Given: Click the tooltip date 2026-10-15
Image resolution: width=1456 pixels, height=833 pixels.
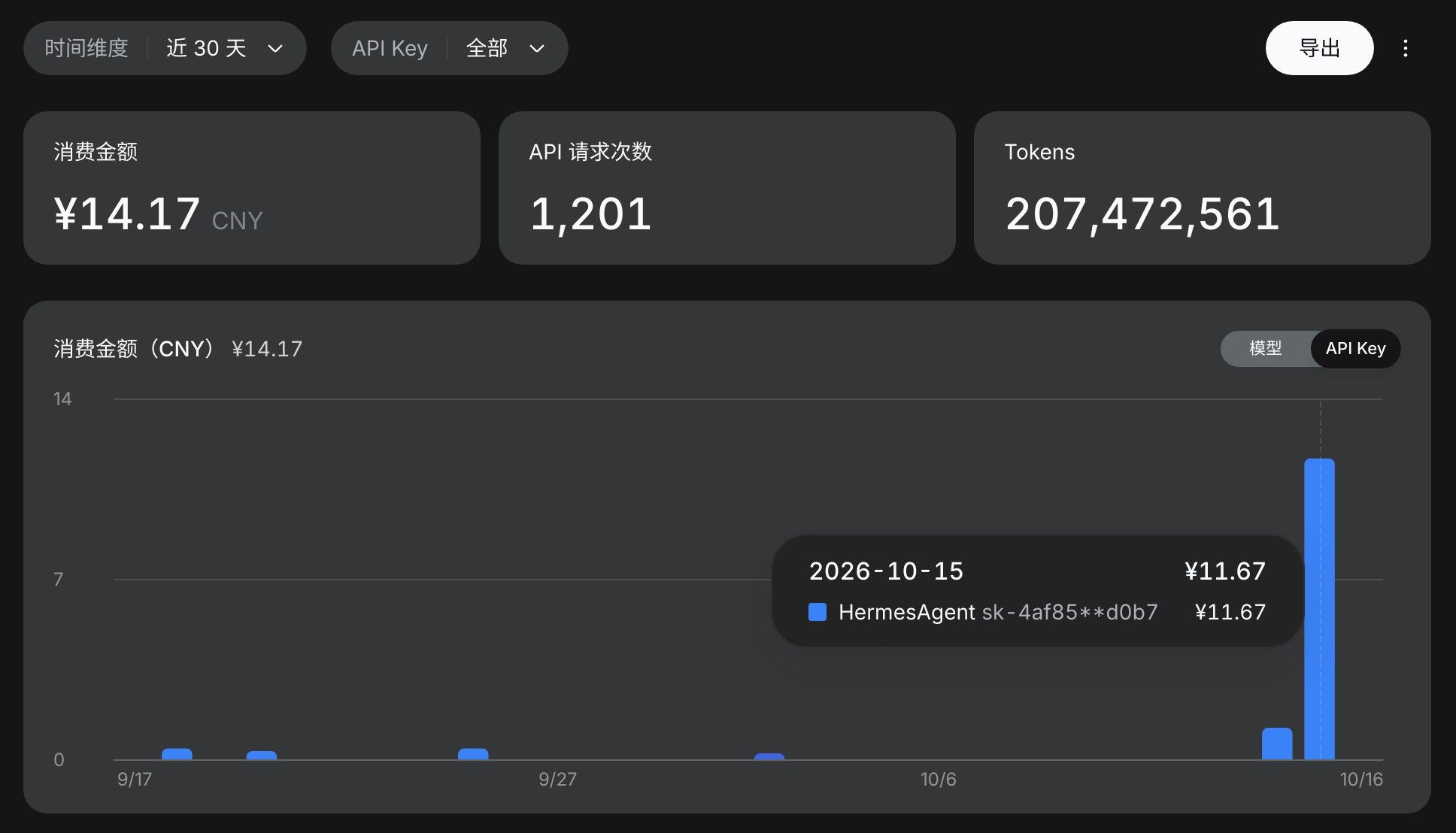Looking at the screenshot, I should (x=886, y=571).
